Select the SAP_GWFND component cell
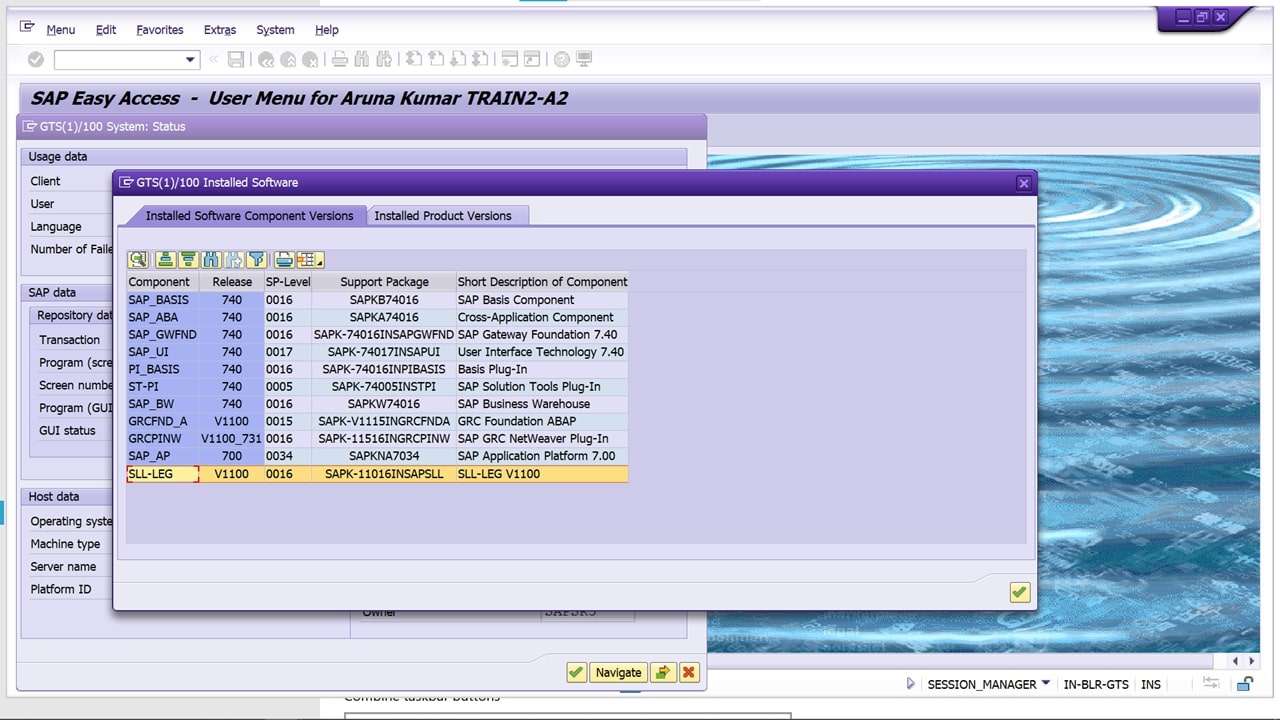1280x720 pixels. click(163, 335)
